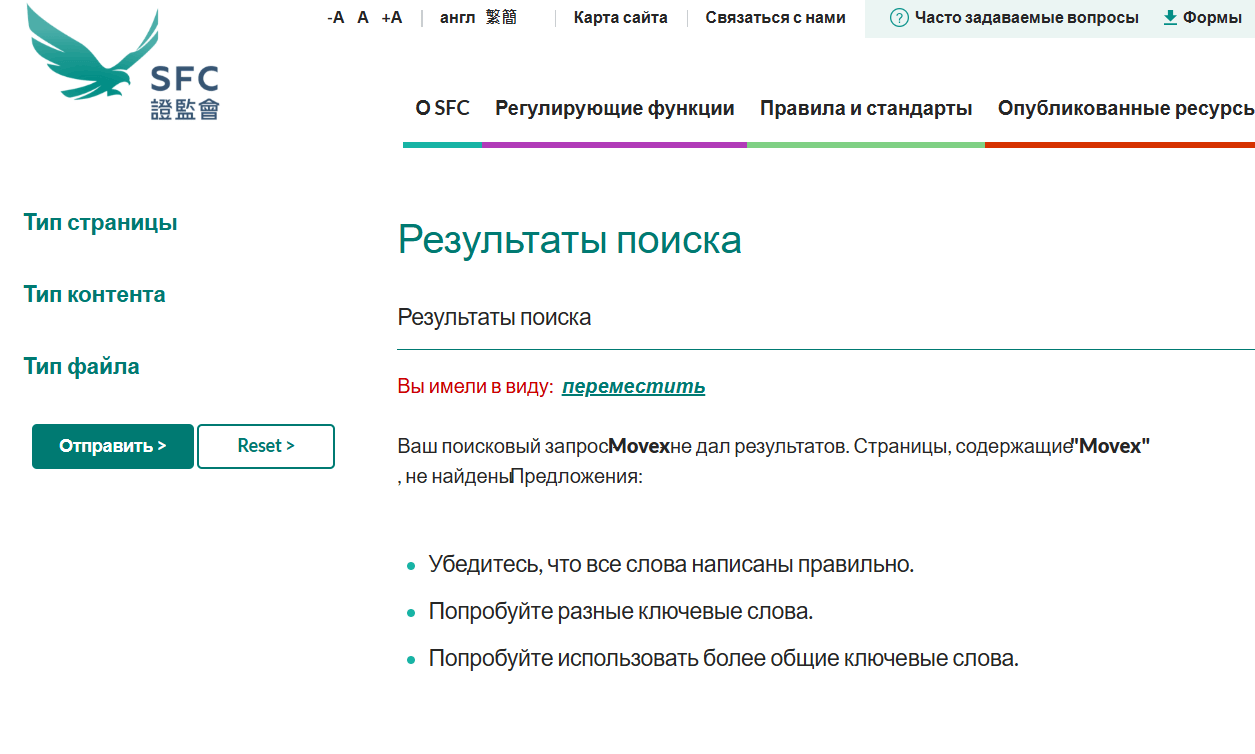The image size is (1255, 754).
Task: Select "Регулирующие функции" in navigation
Action: click(x=614, y=108)
